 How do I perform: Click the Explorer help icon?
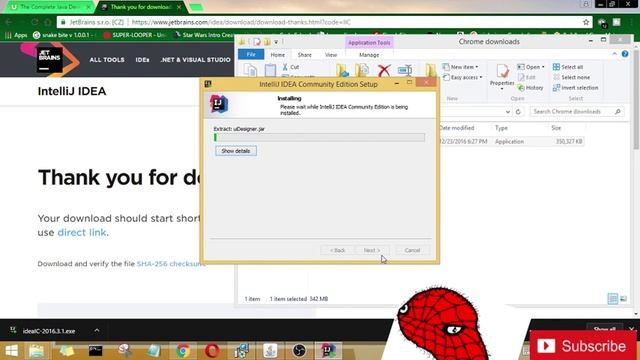(x=625, y=54)
